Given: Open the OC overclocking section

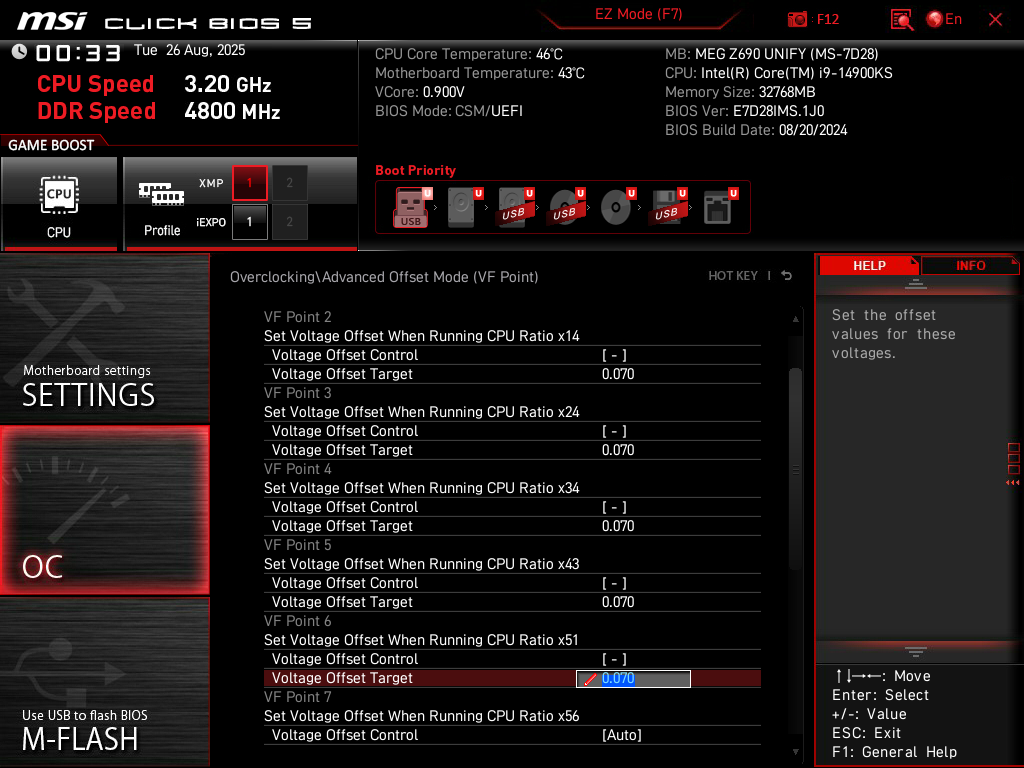Looking at the screenshot, I should pos(104,511).
